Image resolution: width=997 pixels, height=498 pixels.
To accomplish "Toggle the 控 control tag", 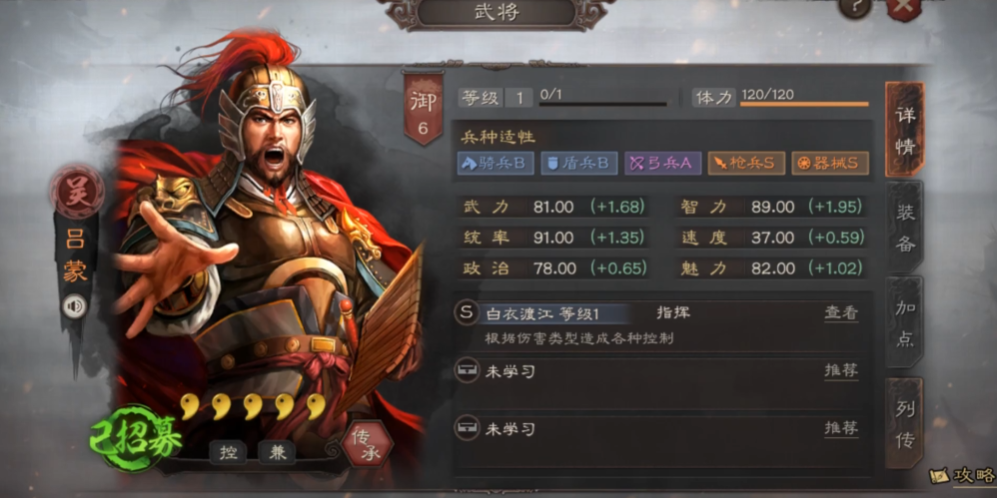I will [x=228, y=452].
